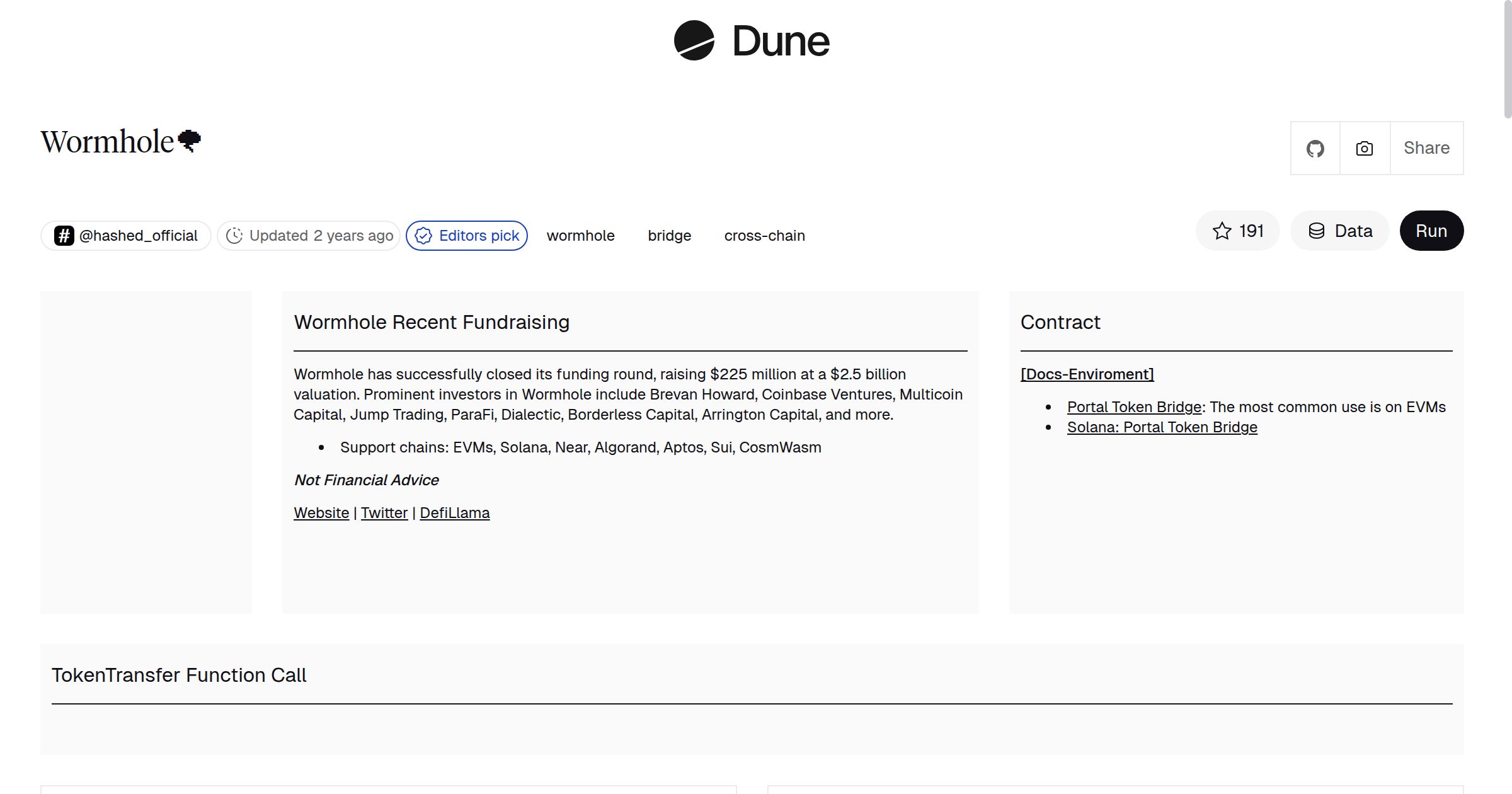Click the hashed_official avatar icon
The height and width of the screenshot is (794, 1512).
(x=64, y=236)
